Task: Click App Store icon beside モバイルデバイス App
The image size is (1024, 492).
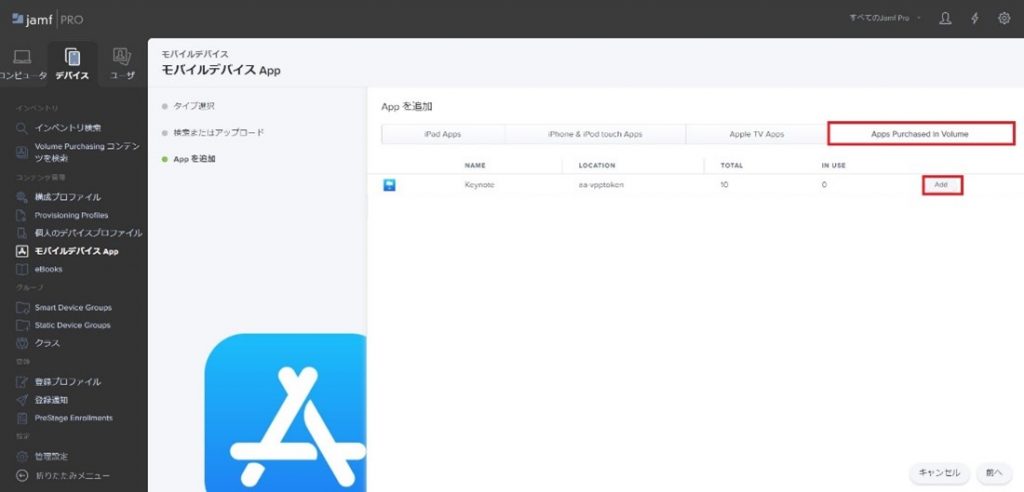Action: pos(22,251)
